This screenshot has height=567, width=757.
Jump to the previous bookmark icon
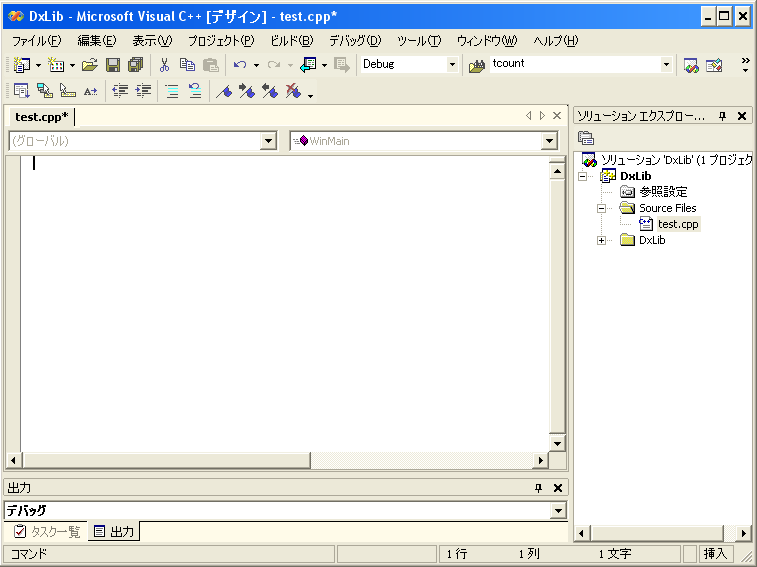270,90
